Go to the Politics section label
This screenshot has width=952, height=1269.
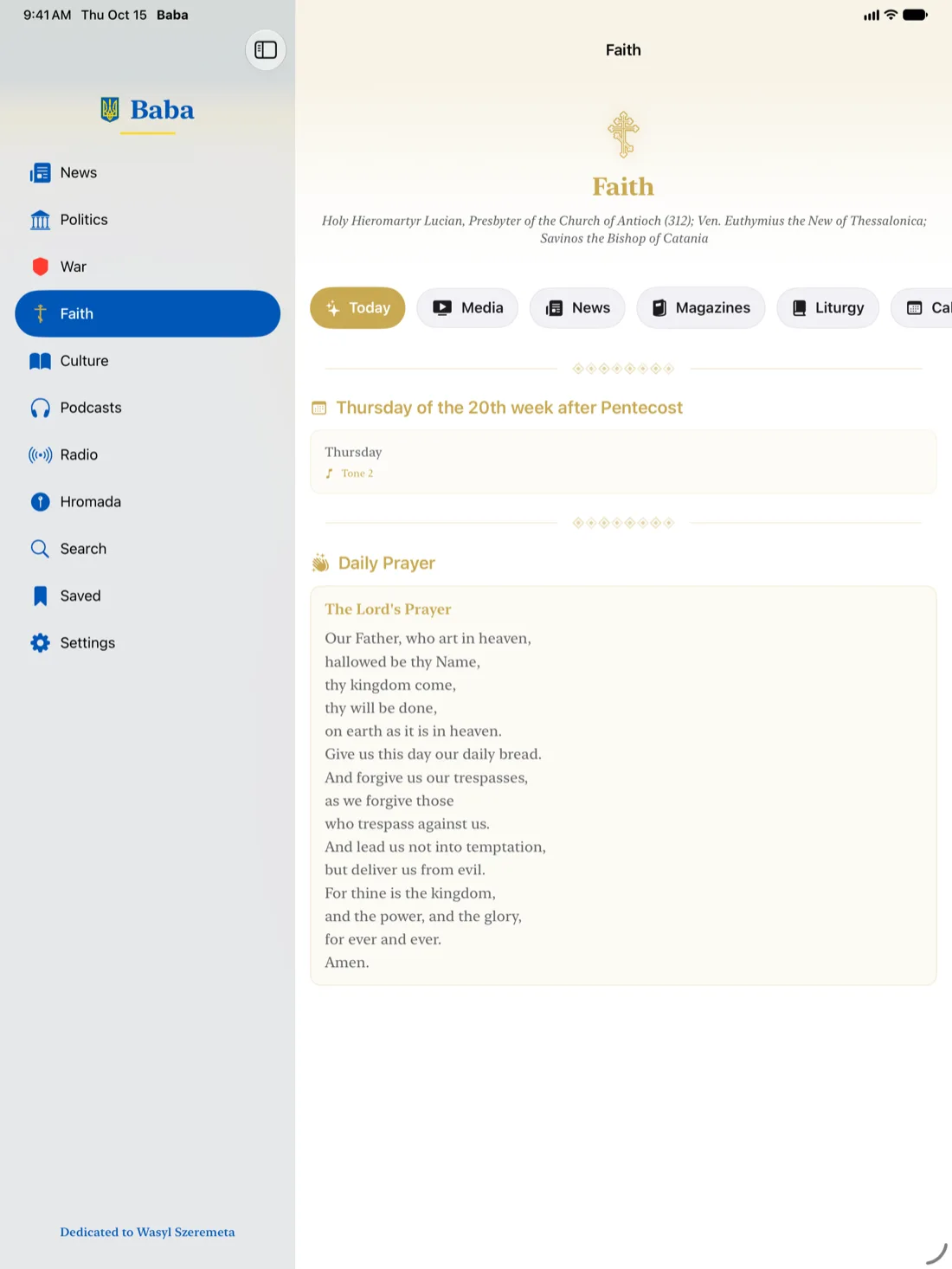84,220
